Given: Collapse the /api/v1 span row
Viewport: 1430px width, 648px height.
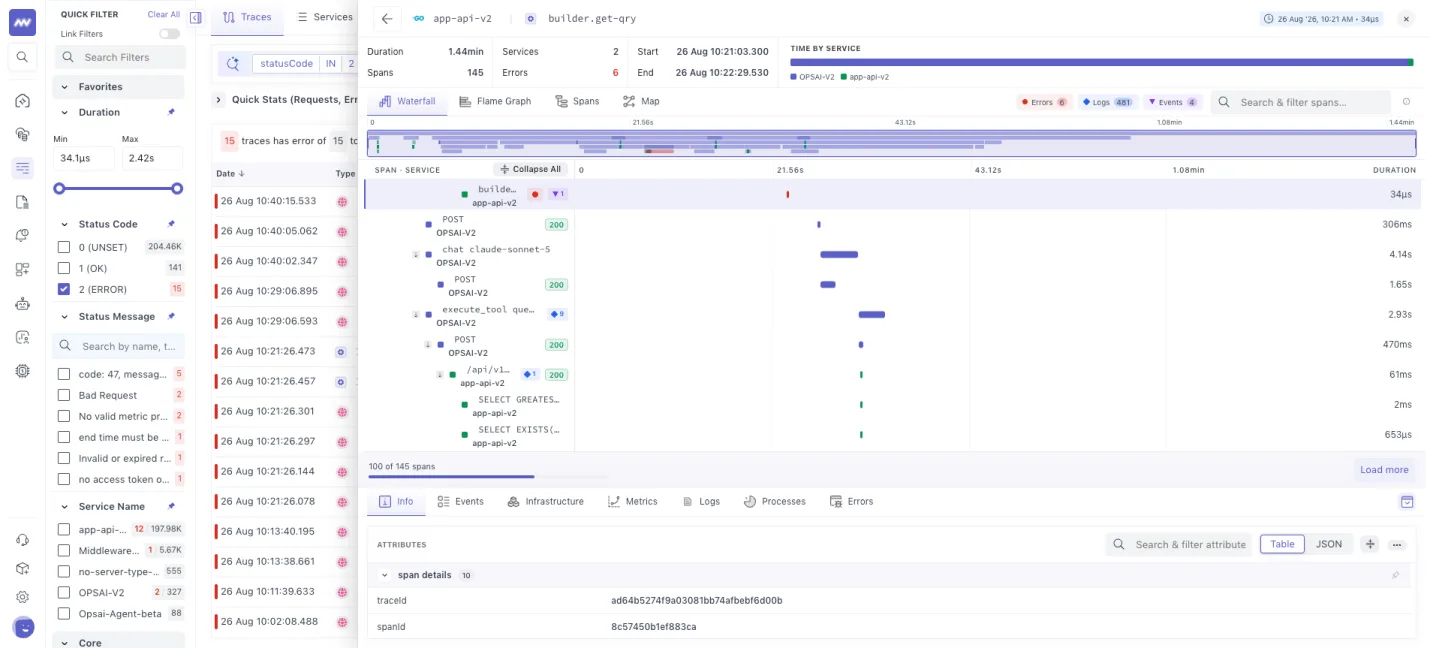Looking at the screenshot, I should click(x=439, y=375).
